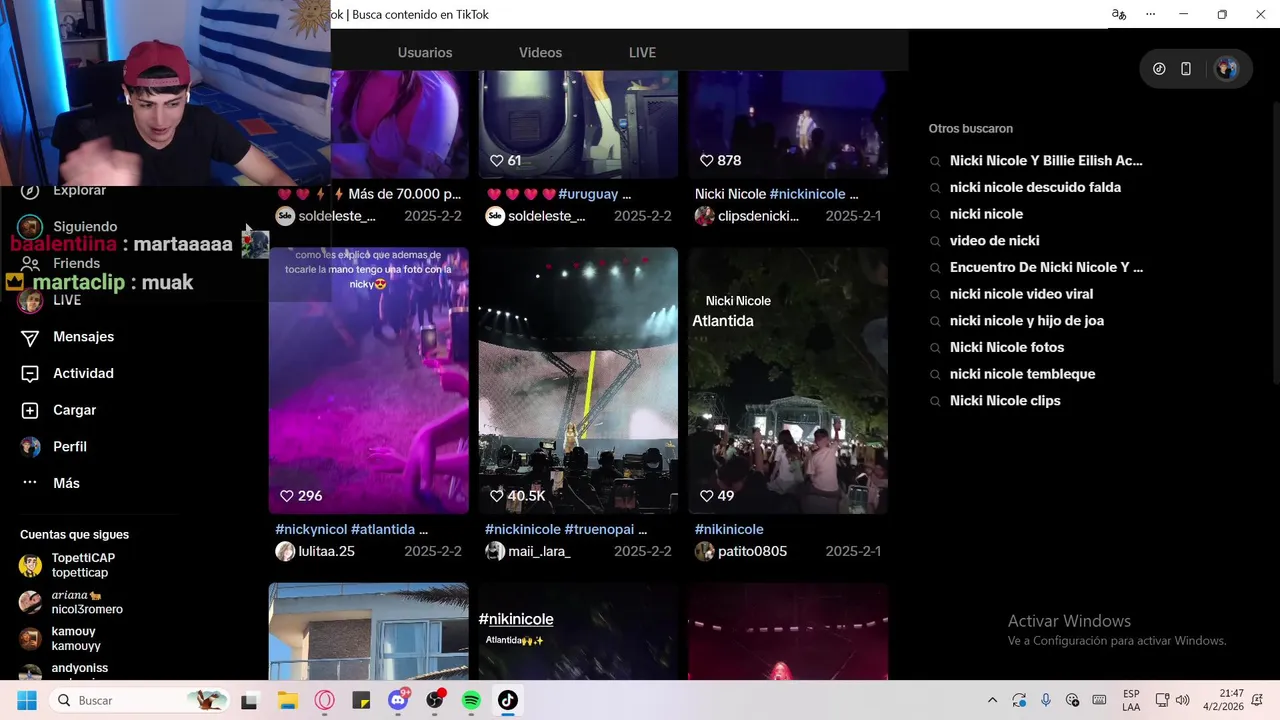Image resolution: width=1280 pixels, height=720 pixels.
Task: Open Cargar in the sidebar
Action: (75, 410)
